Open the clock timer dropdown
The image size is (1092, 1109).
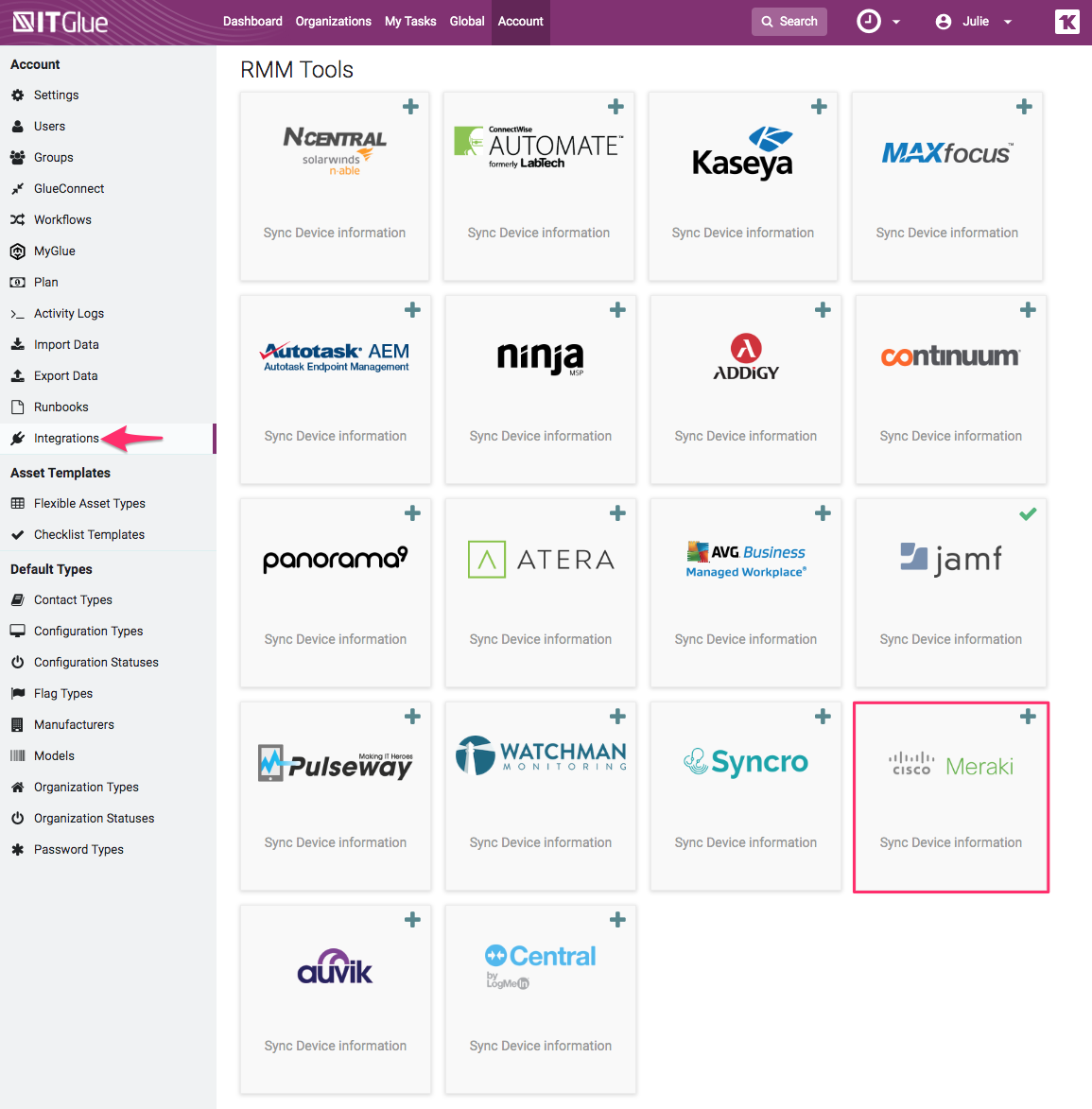pyautogui.click(x=877, y=21)
